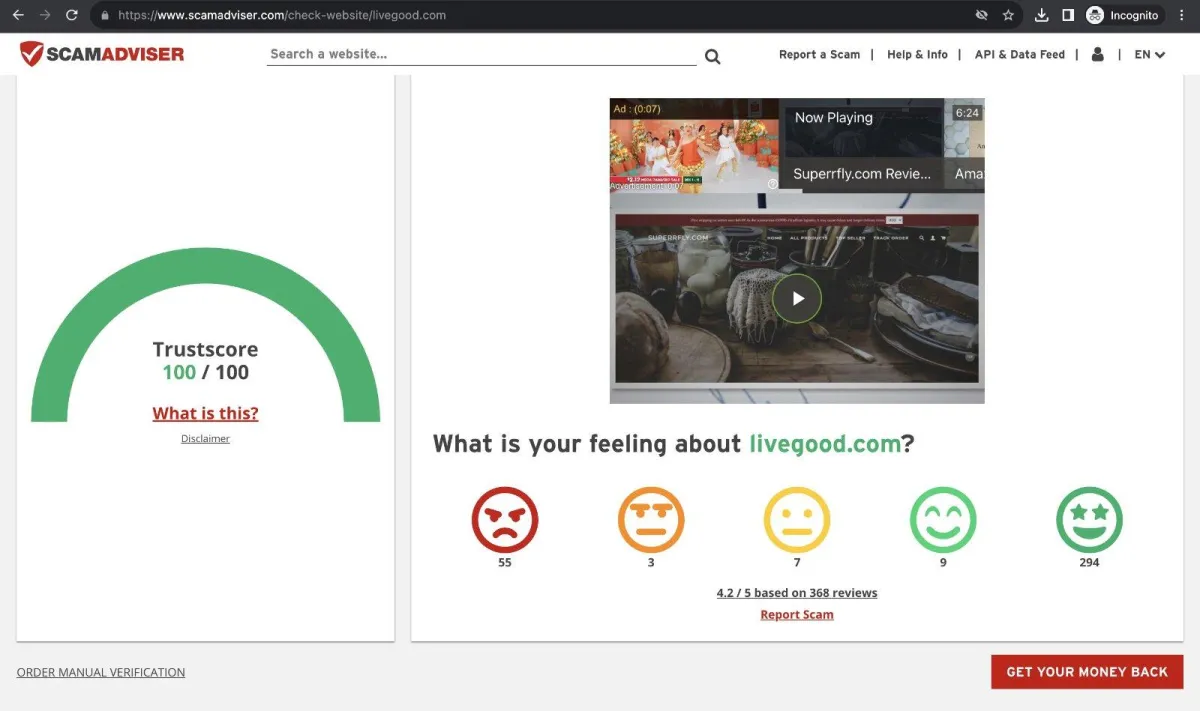Click the browser address bar URL
The image size is (1200, 711).
click(282, 16)
